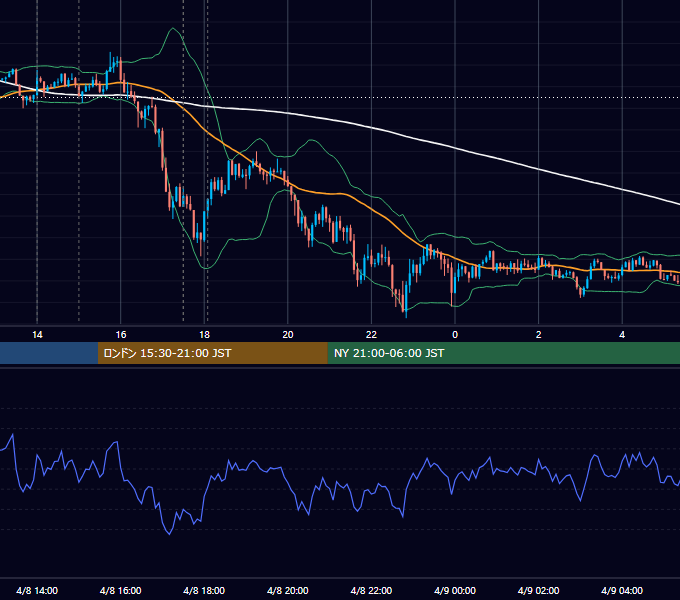Click the hour label 14 on price chart axis
This screenshot has height=600, width=680.
click(37, 335)
